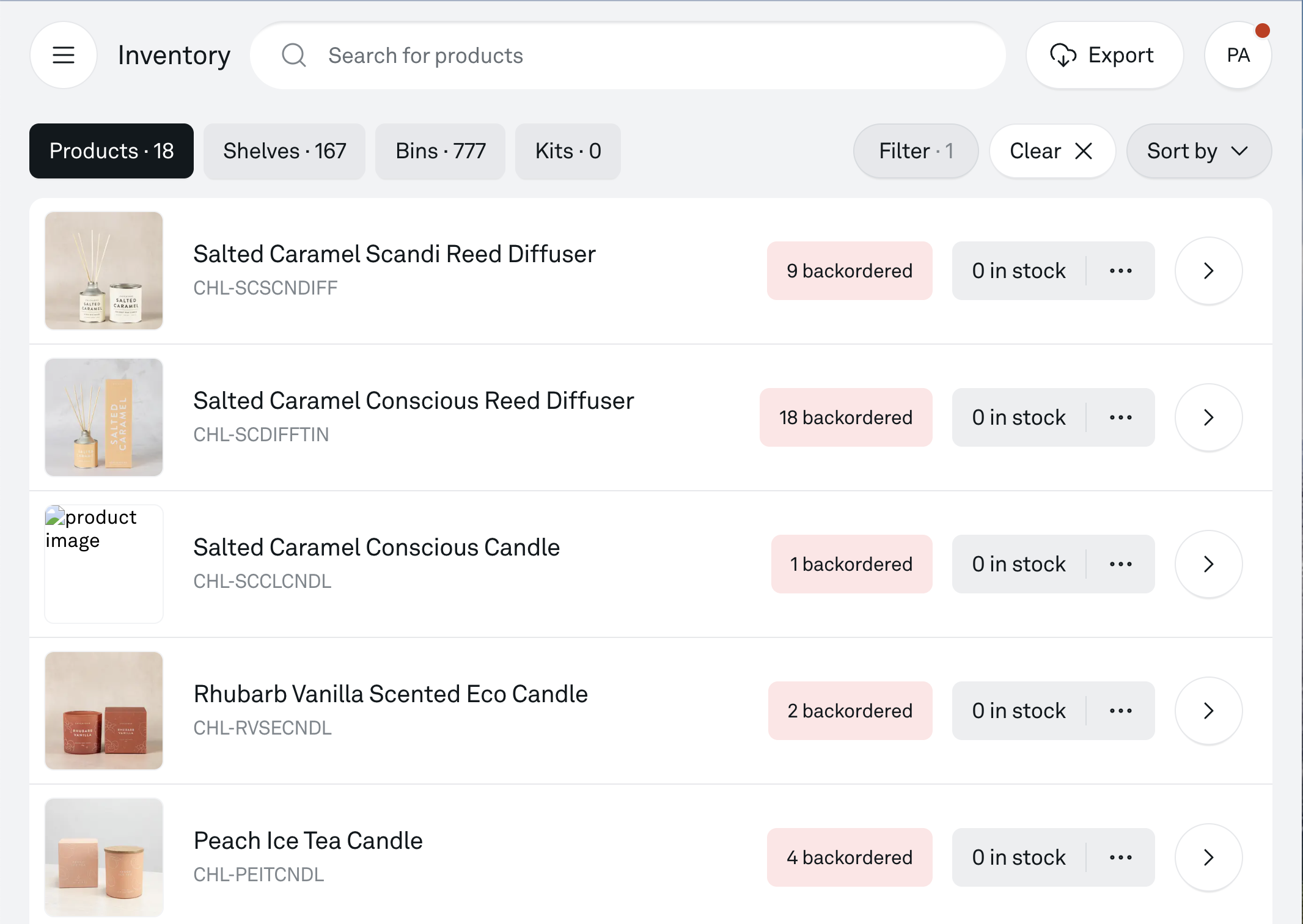Switch to the Bins tab
This screenshot has height=924, width=1303.
pos(440,151)
